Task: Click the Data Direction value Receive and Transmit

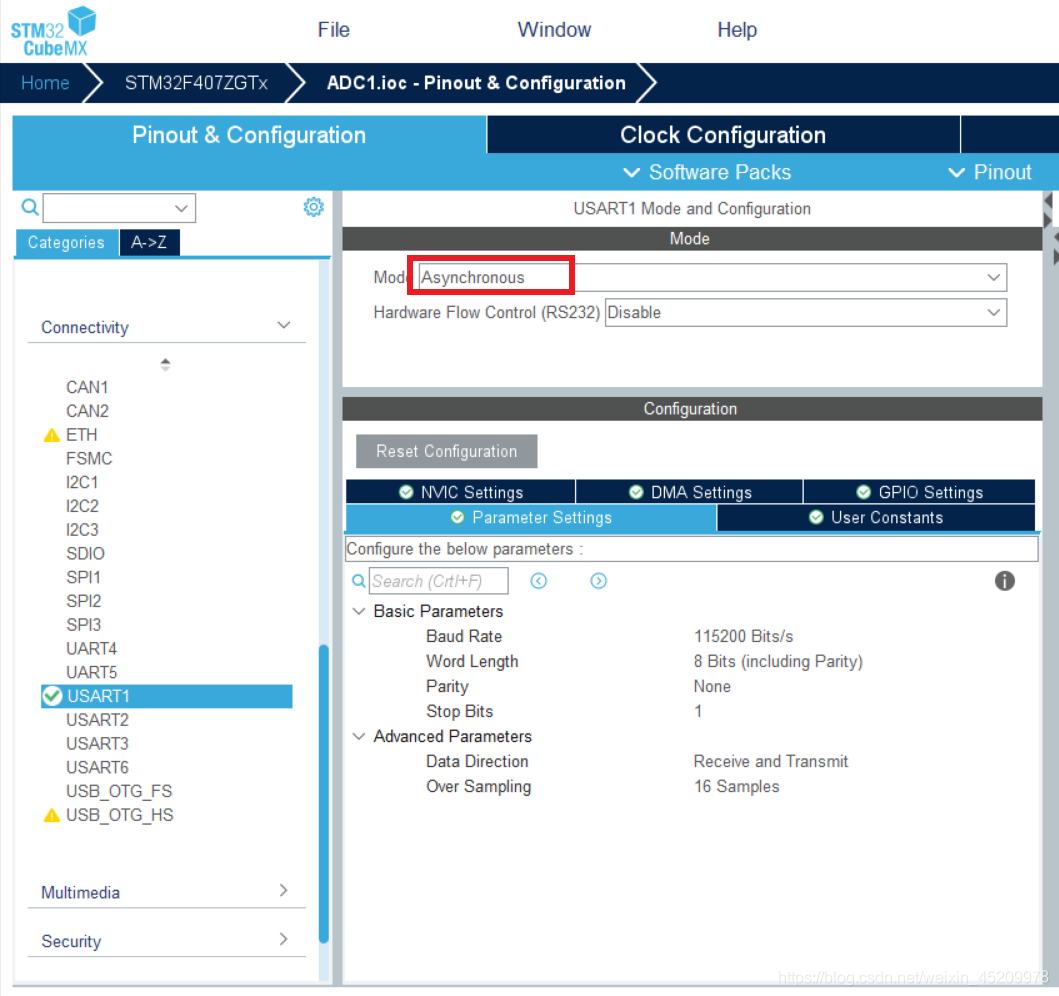Action: pyautogui.click(x=771, y=761)
